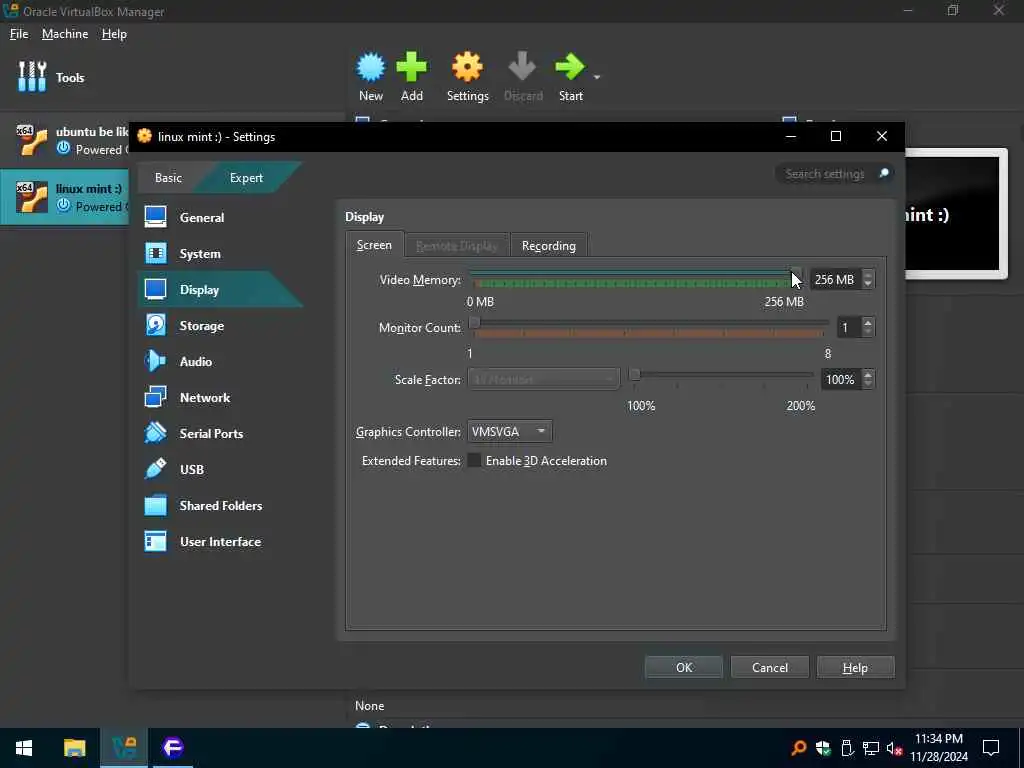This screenshot has height=768, width=1024.
Task: Click the search magnifier icon in settings
Action: 884,173
